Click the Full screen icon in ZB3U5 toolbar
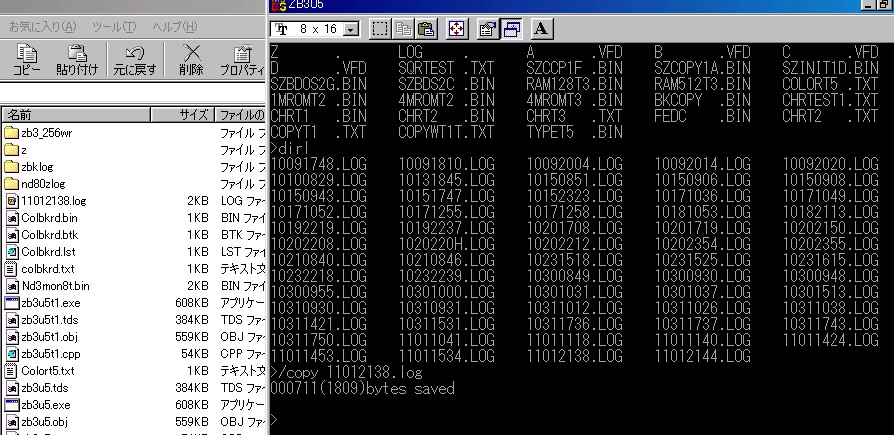This screenshot has height=435, width=894. pos(456,29)
